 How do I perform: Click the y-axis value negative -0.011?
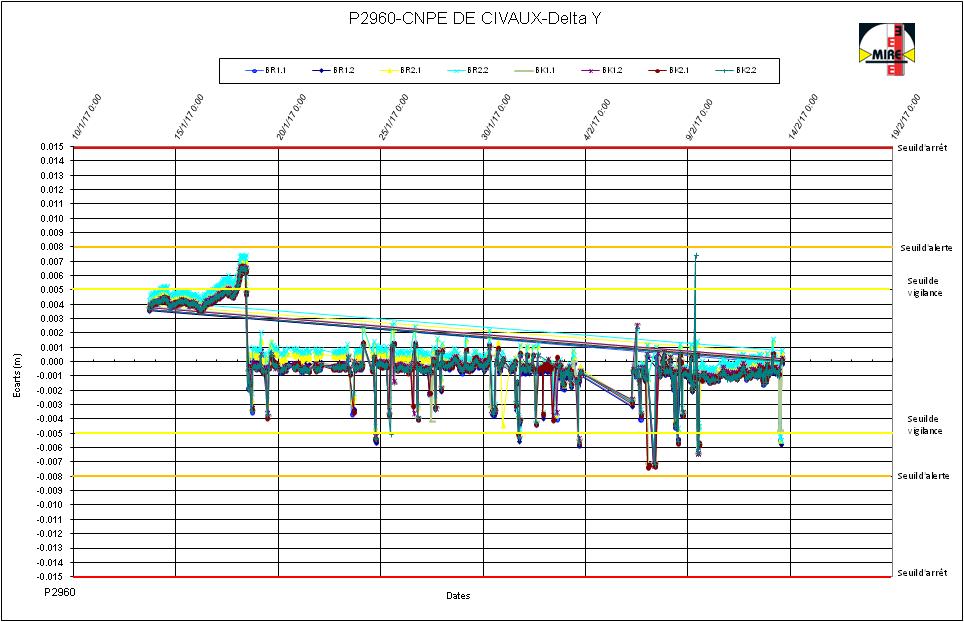coord(50,519)
